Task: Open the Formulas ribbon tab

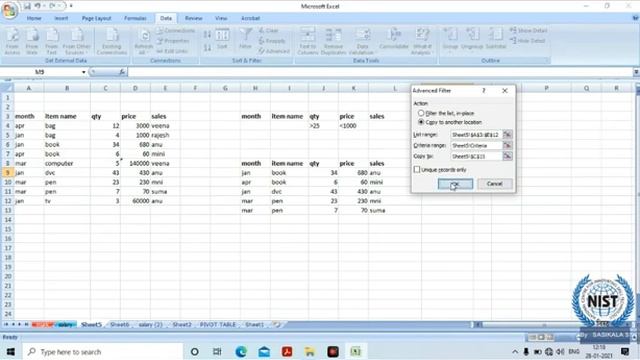Action: 135,18
